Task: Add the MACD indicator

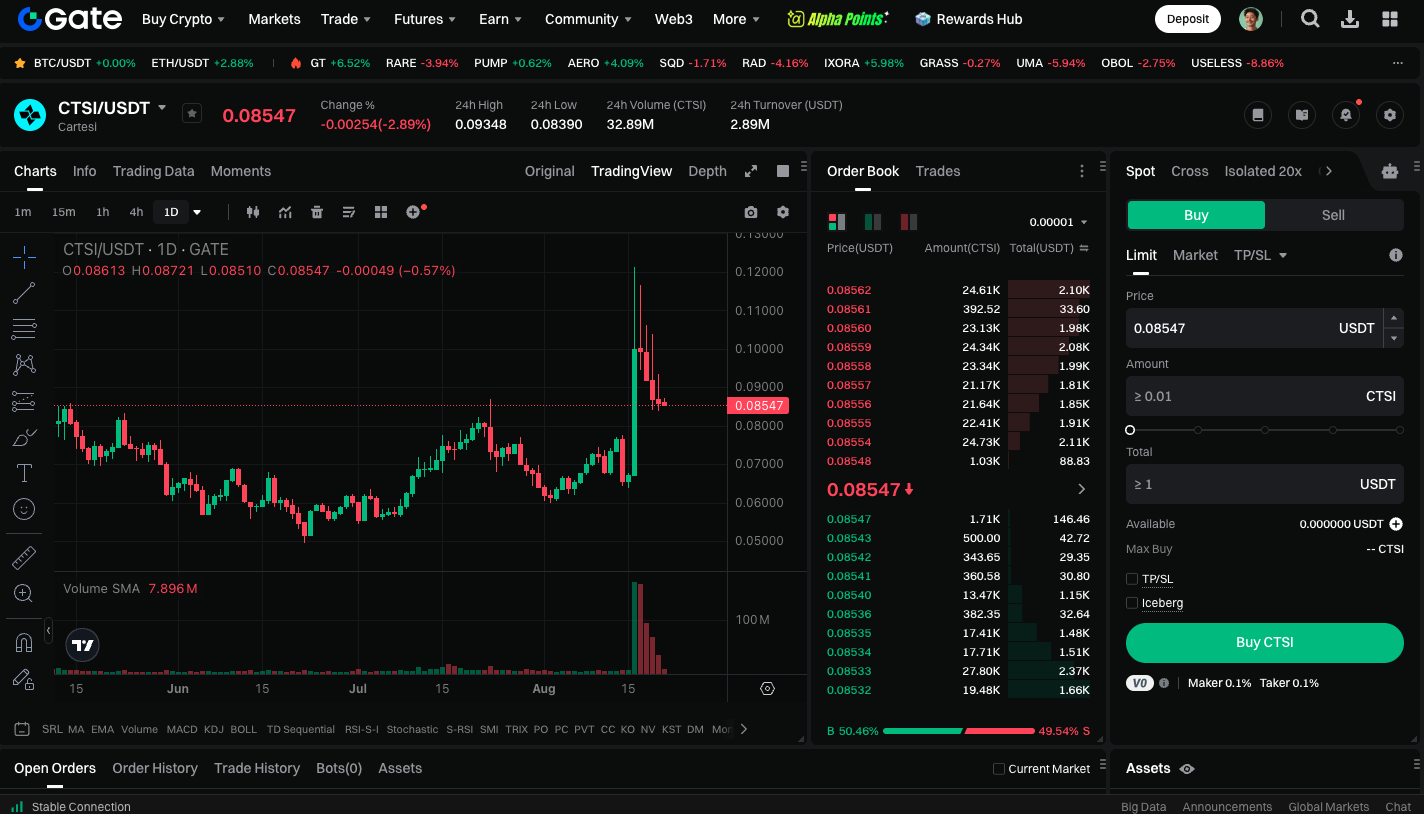Action: (x=182, y=729)
